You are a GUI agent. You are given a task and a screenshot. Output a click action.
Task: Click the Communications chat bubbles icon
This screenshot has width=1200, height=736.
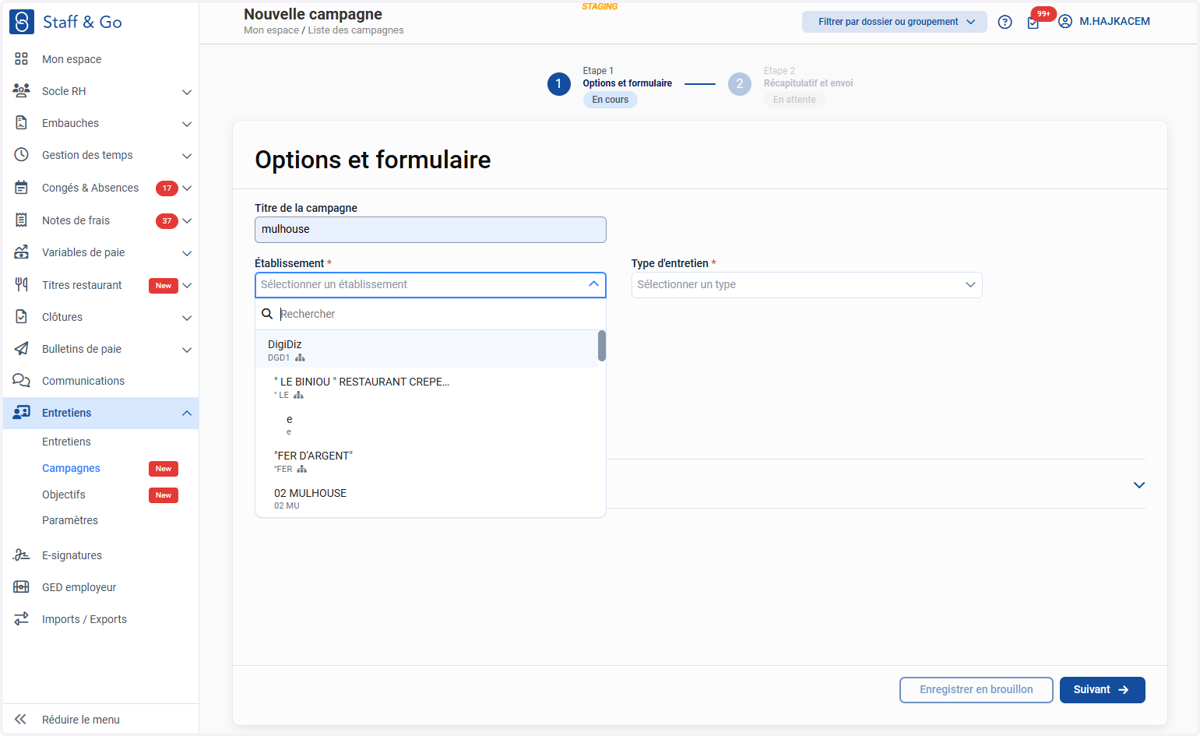21,381
